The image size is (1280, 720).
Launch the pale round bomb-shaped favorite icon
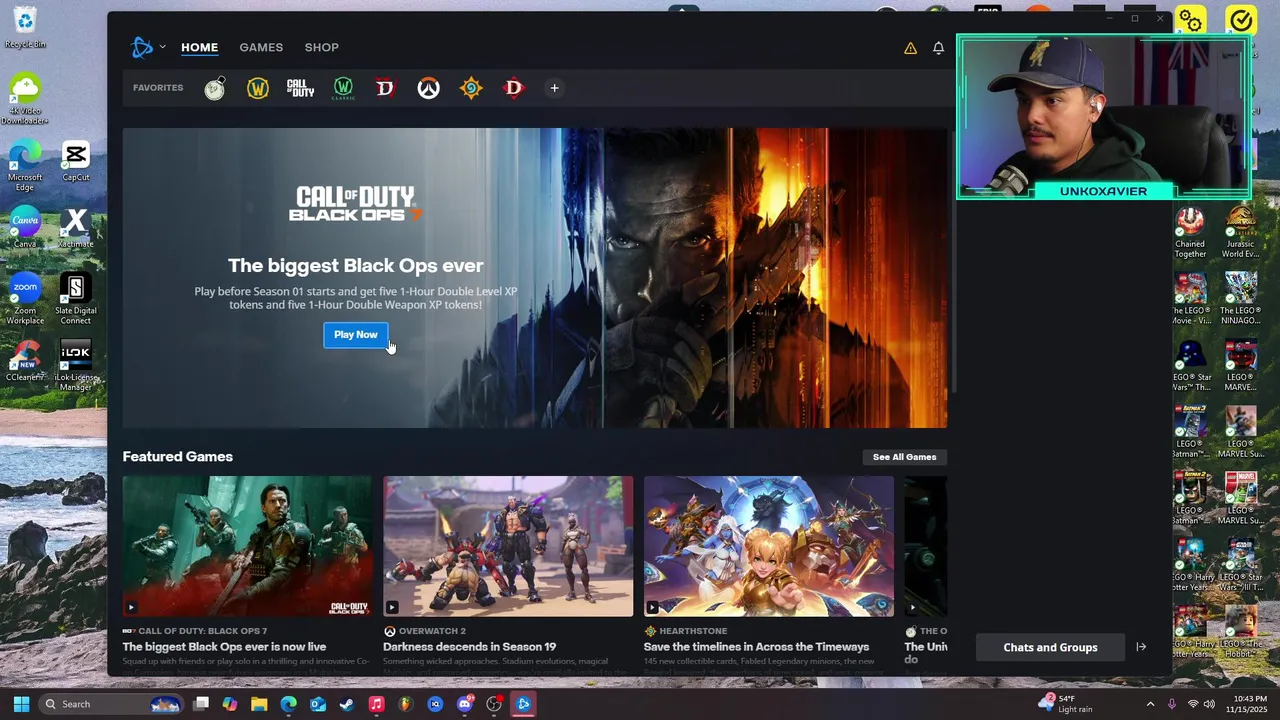[215, 88]
